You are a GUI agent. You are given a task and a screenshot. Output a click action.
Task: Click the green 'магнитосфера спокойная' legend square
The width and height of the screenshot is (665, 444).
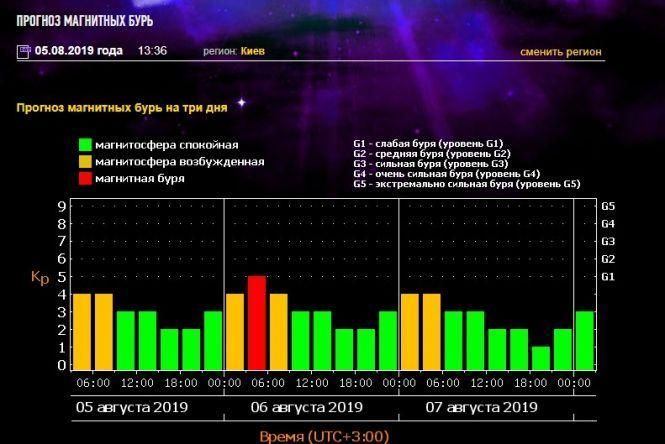click(x=86, y=145)
